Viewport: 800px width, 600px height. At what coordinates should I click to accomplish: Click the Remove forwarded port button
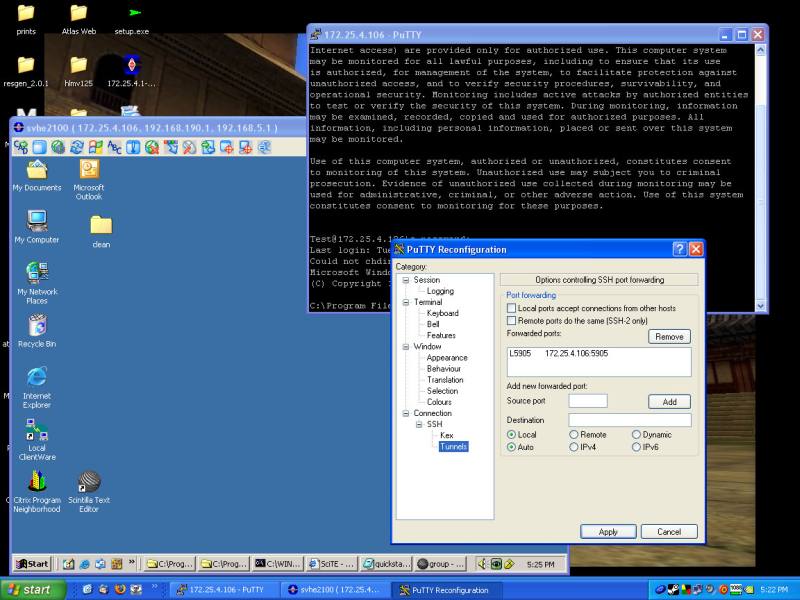[x=669, y=337]
